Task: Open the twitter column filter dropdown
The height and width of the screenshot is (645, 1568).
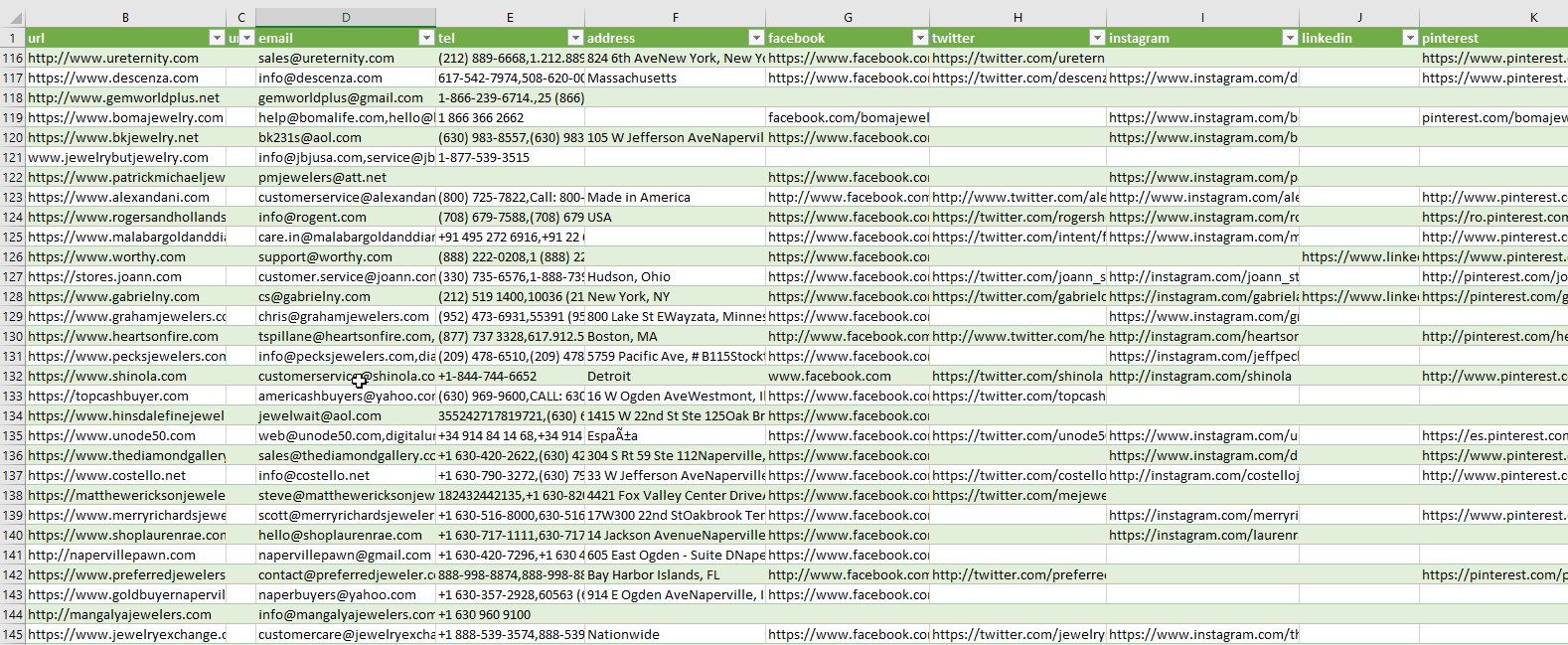Action: [1097, 38]
